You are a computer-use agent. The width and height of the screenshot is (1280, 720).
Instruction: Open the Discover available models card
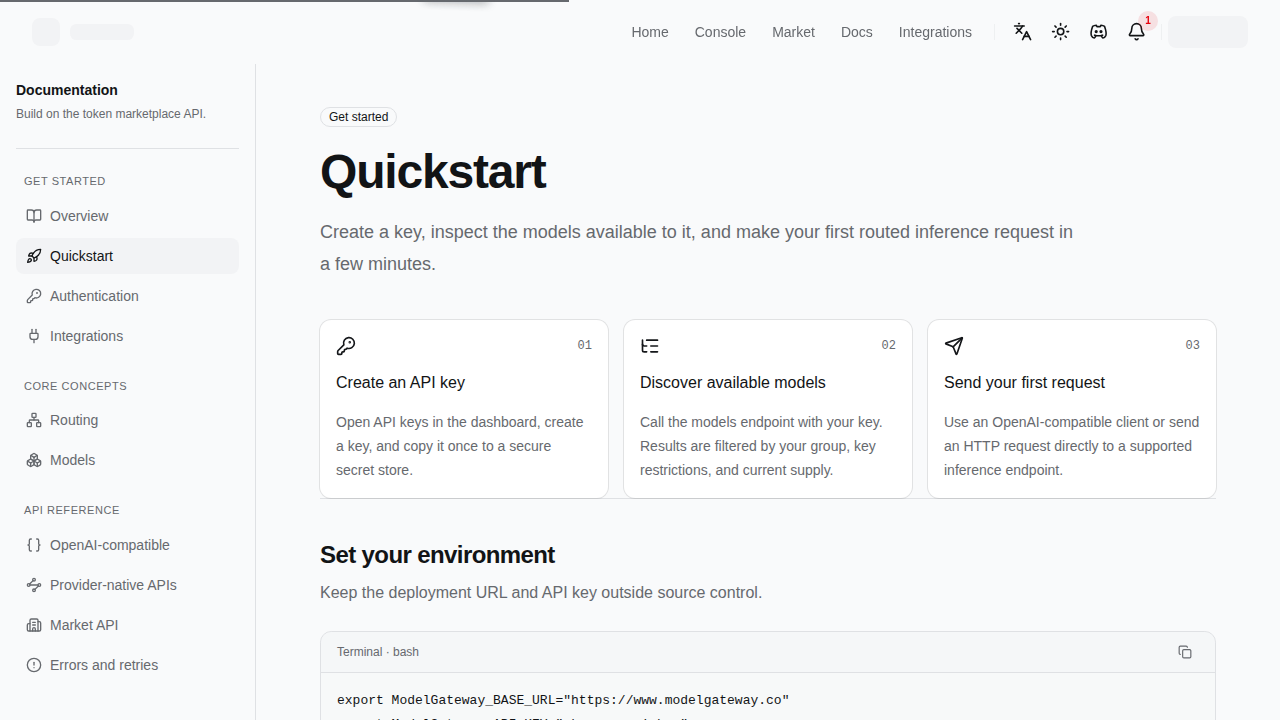click(768, 409)
